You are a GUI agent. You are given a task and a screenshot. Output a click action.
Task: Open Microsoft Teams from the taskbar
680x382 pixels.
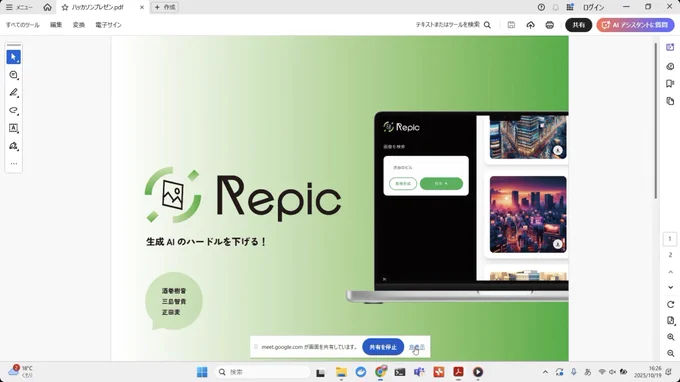coord(419,372)
